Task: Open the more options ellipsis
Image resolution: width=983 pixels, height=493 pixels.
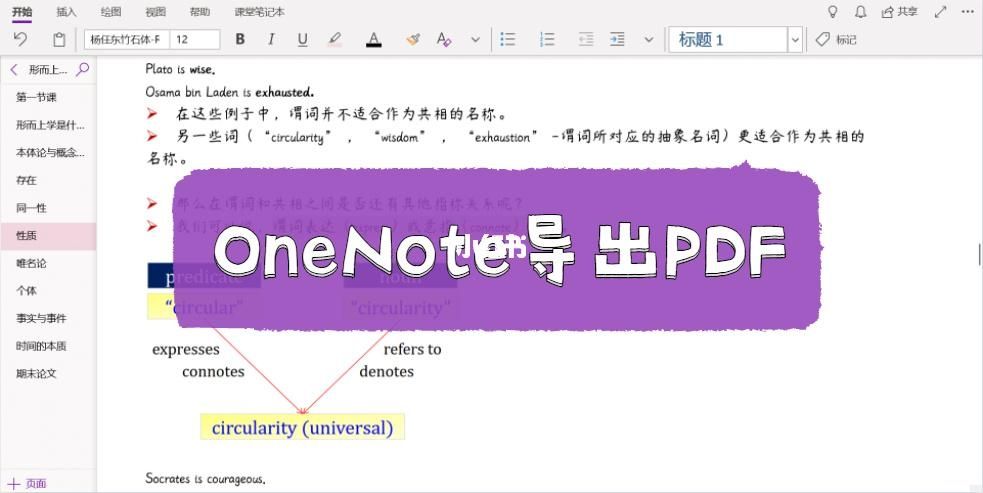Action: click(967, 12)
